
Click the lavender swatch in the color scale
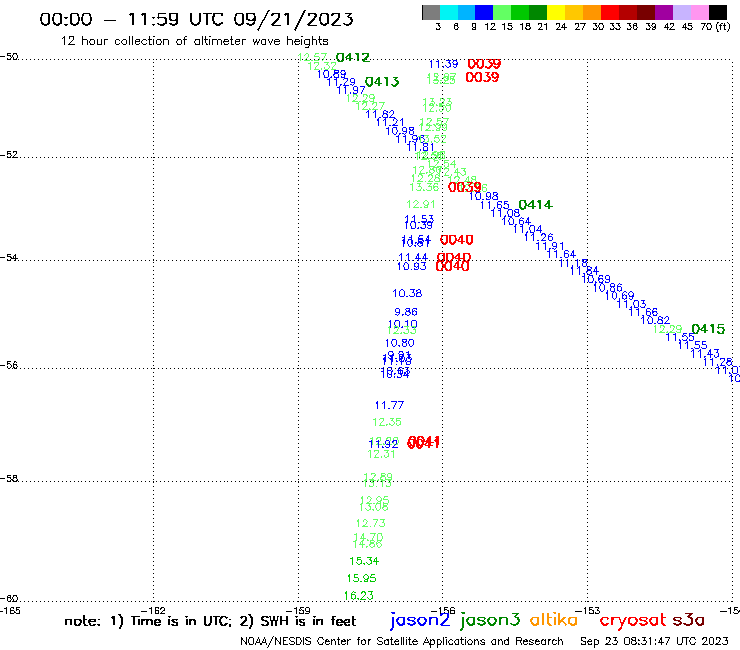pyautogui.click(x=681, y=12)
